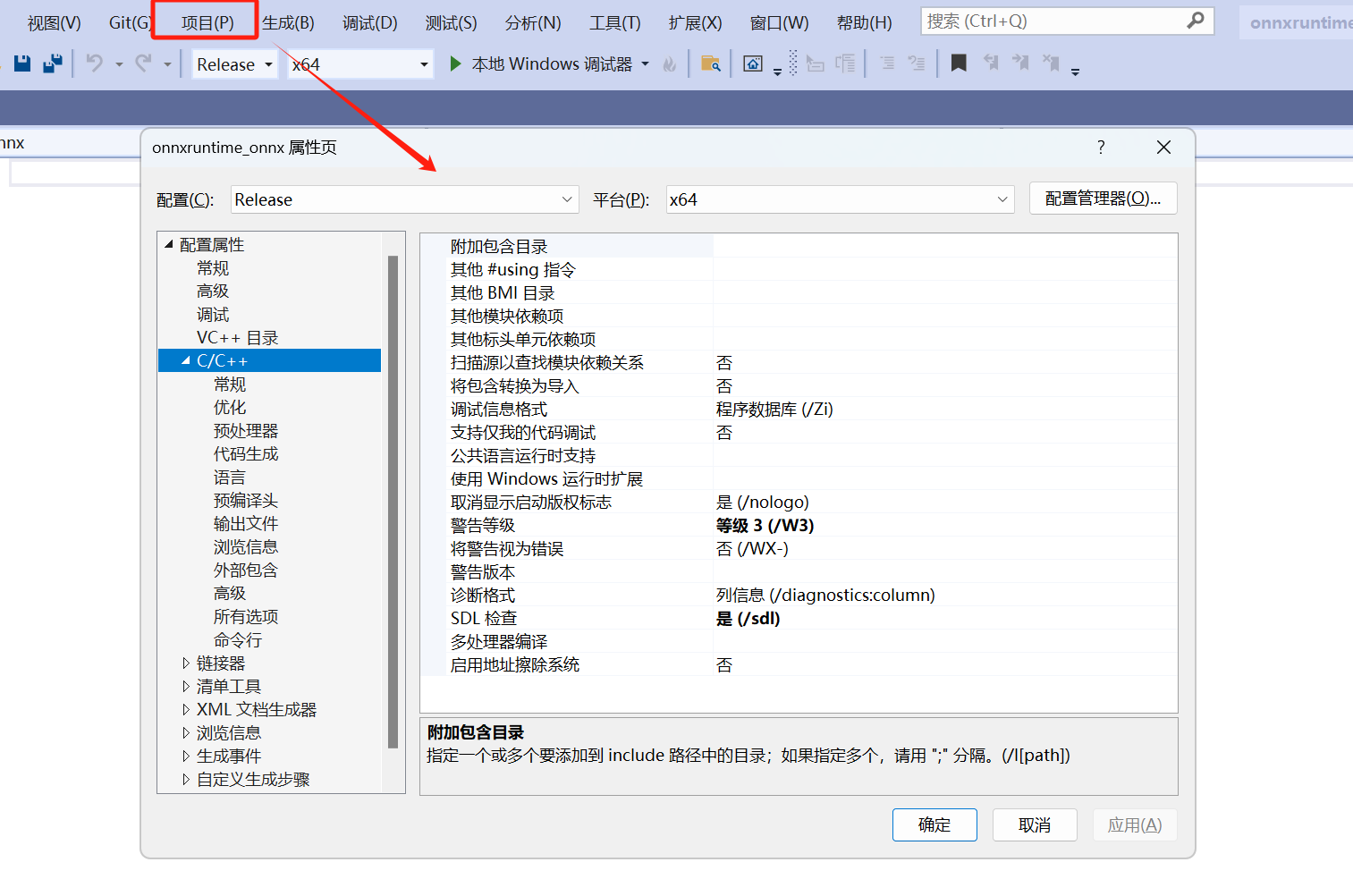Viewport: 1353px width, 896px height.
Task: Open the dialog's Configuration Release combo box
Action: click(404, 199)
